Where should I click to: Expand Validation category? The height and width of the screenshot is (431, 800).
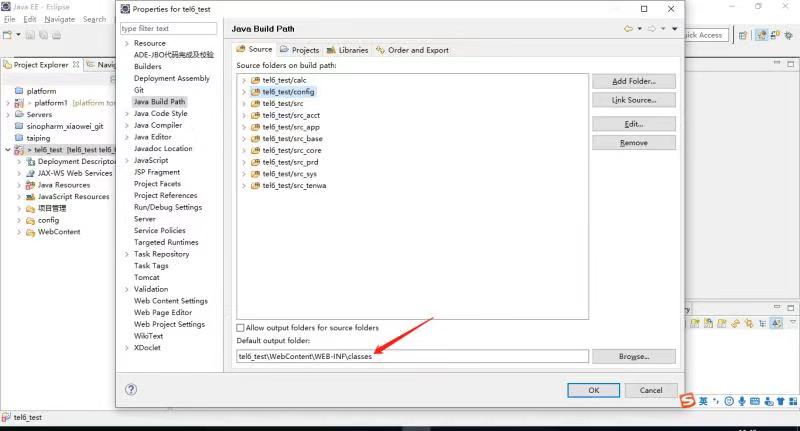coord(127,289)
